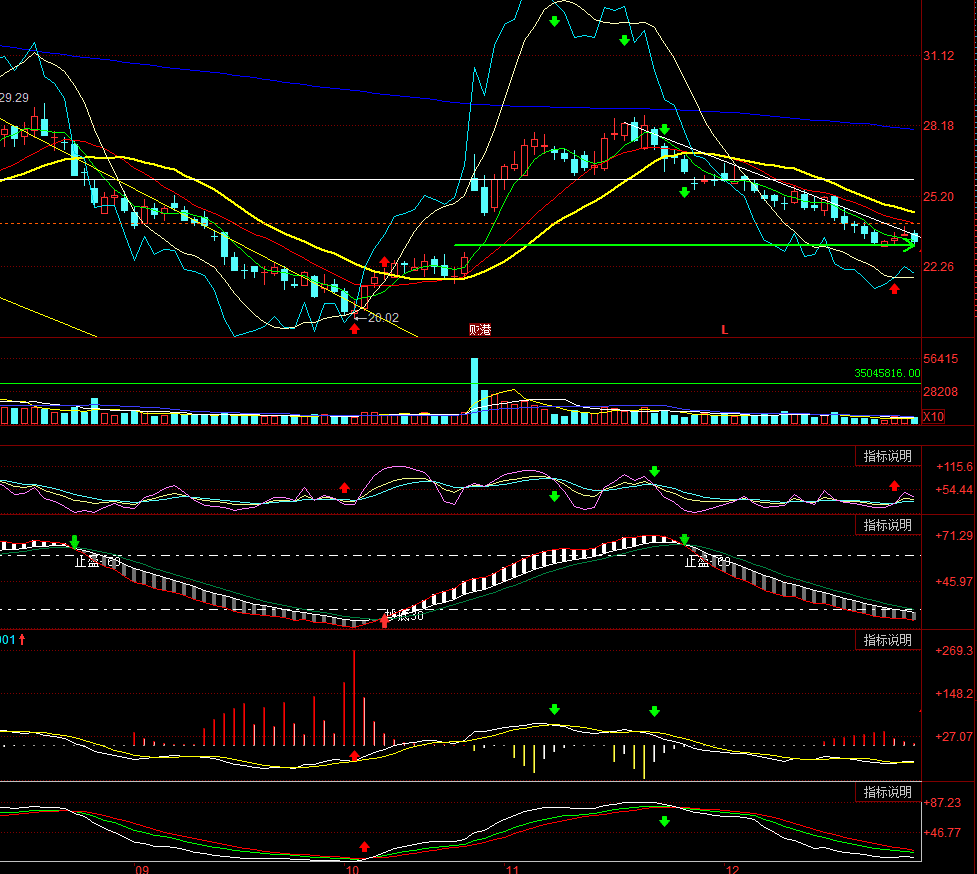Click the red L marker on price chart
This screenshot has height=874, width=977.
click(724, 330)
